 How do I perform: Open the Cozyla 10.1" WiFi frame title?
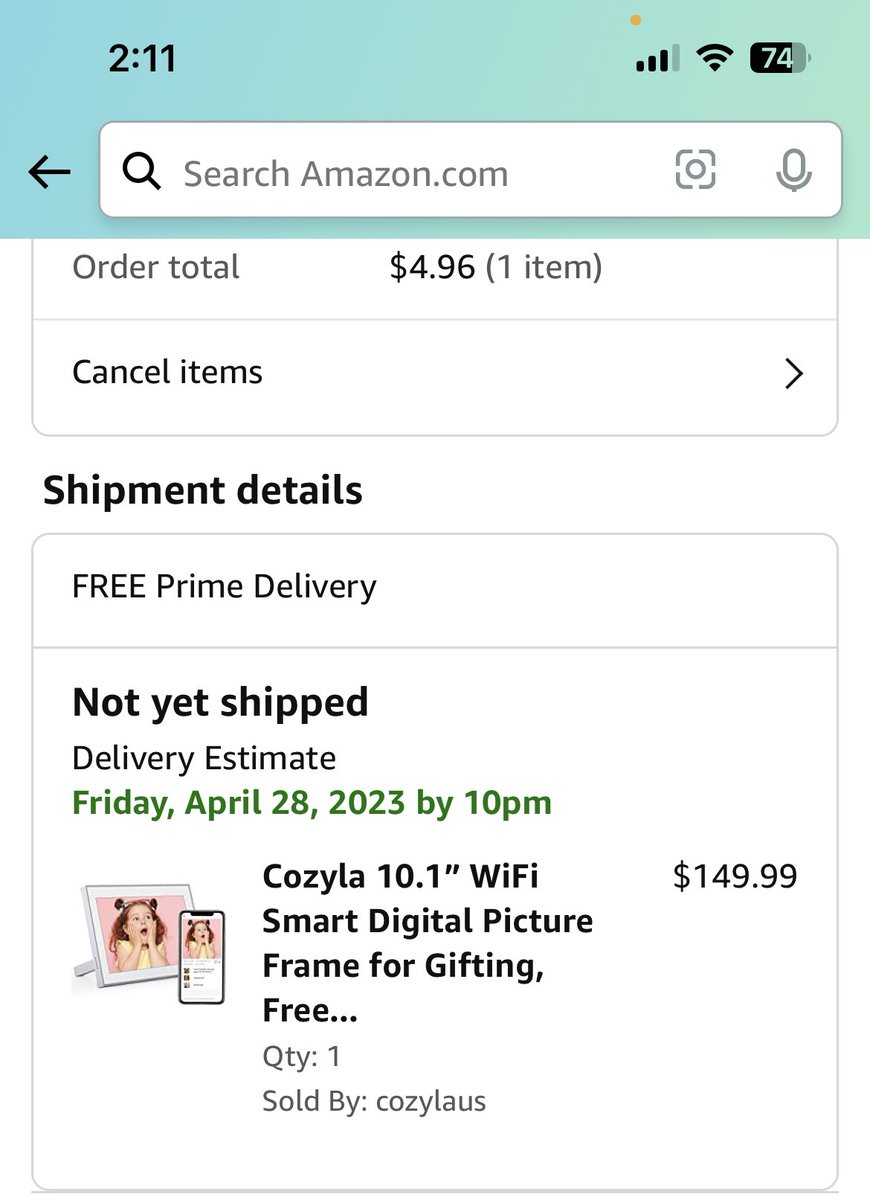(x=427, y=943)
